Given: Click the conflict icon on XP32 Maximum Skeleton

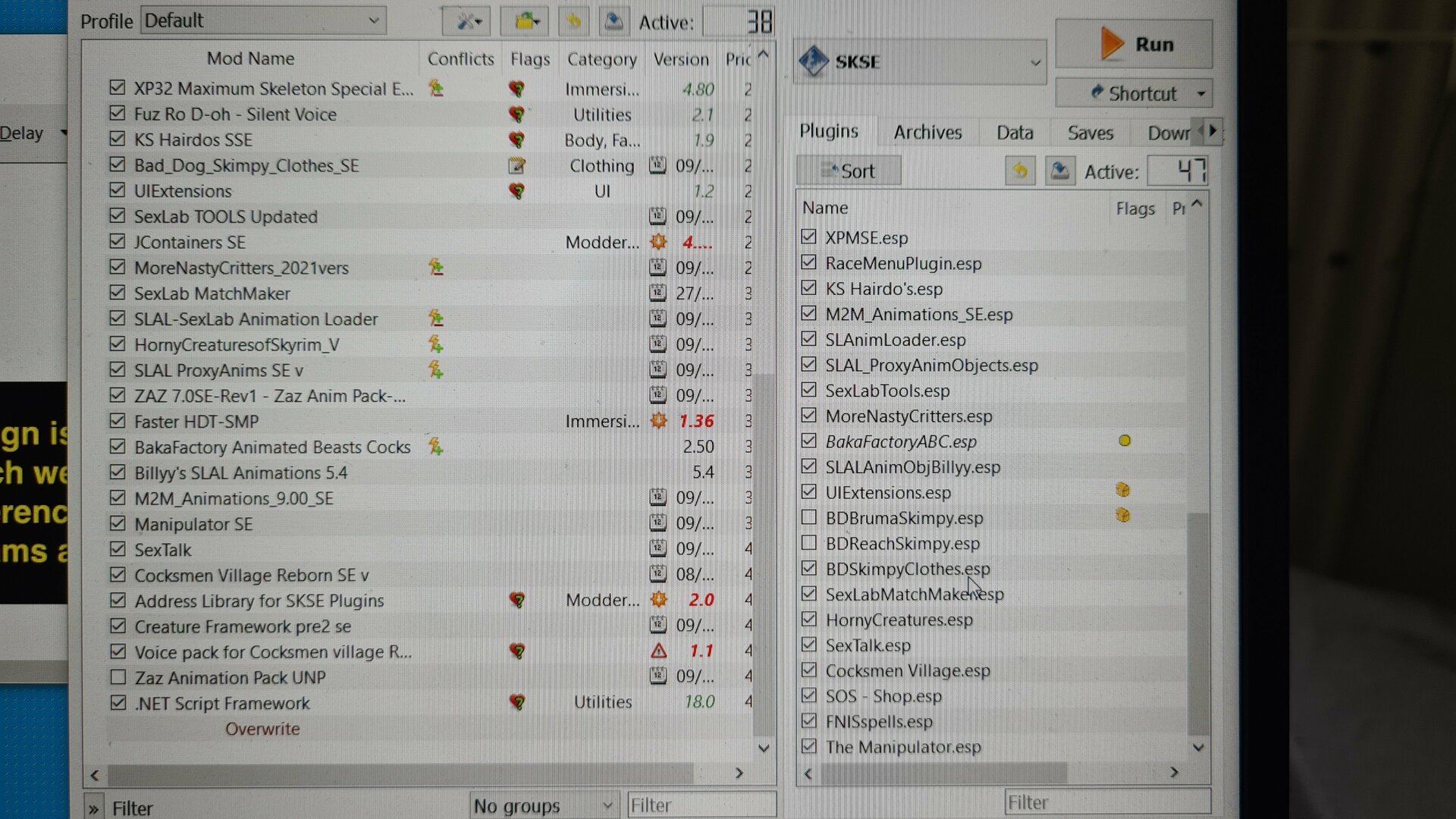Looking at the screenshot, I should point(436,88).
